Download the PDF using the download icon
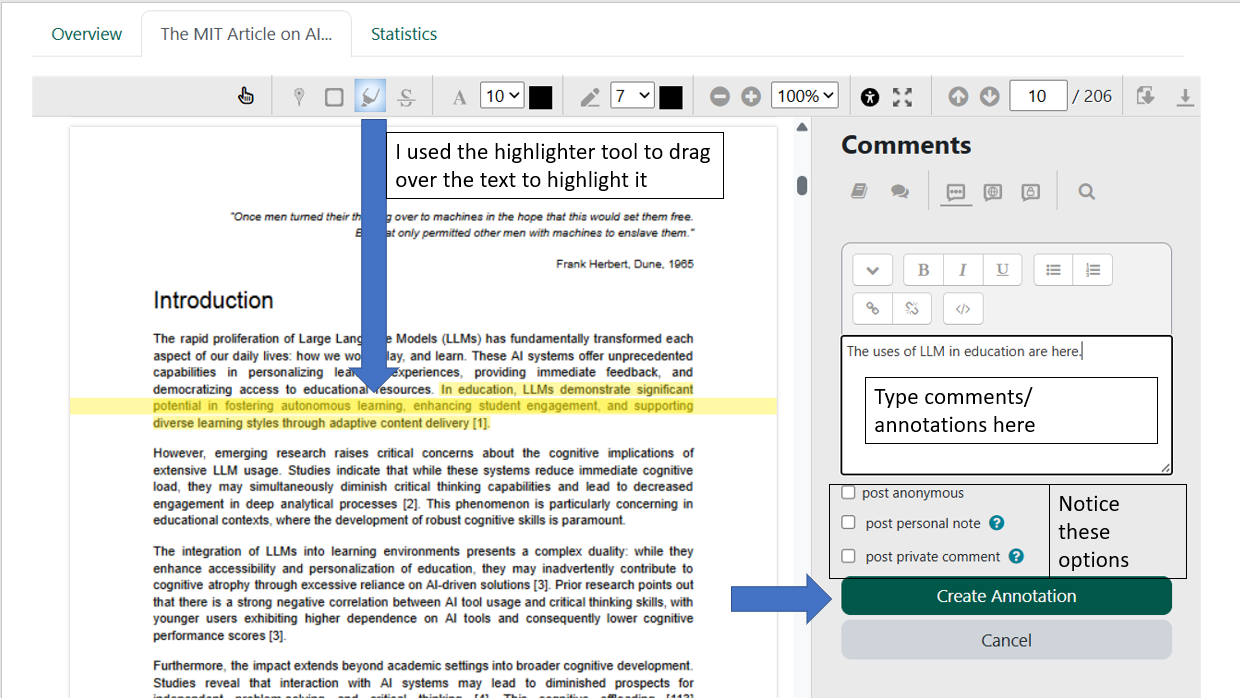The height and width of the screenshot is (698, 1240). (x=1186, y=95)
